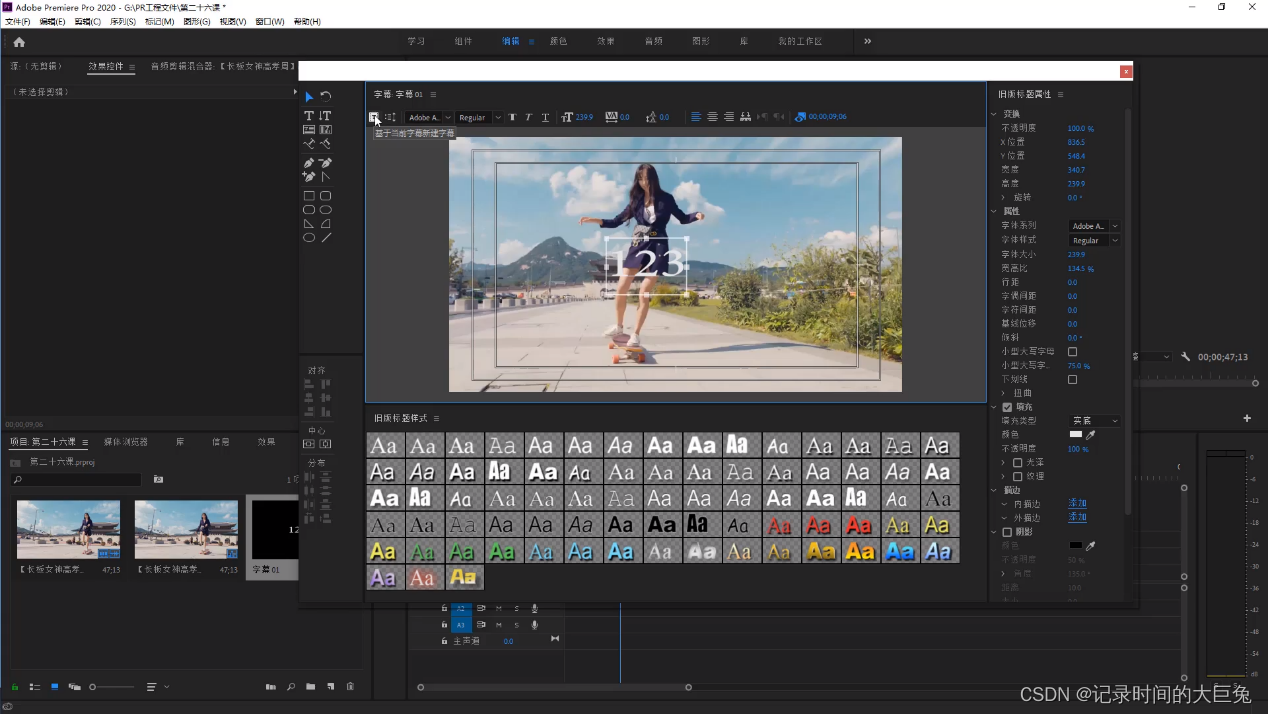
Task: Center-align the title text
Action: (712, 117)
